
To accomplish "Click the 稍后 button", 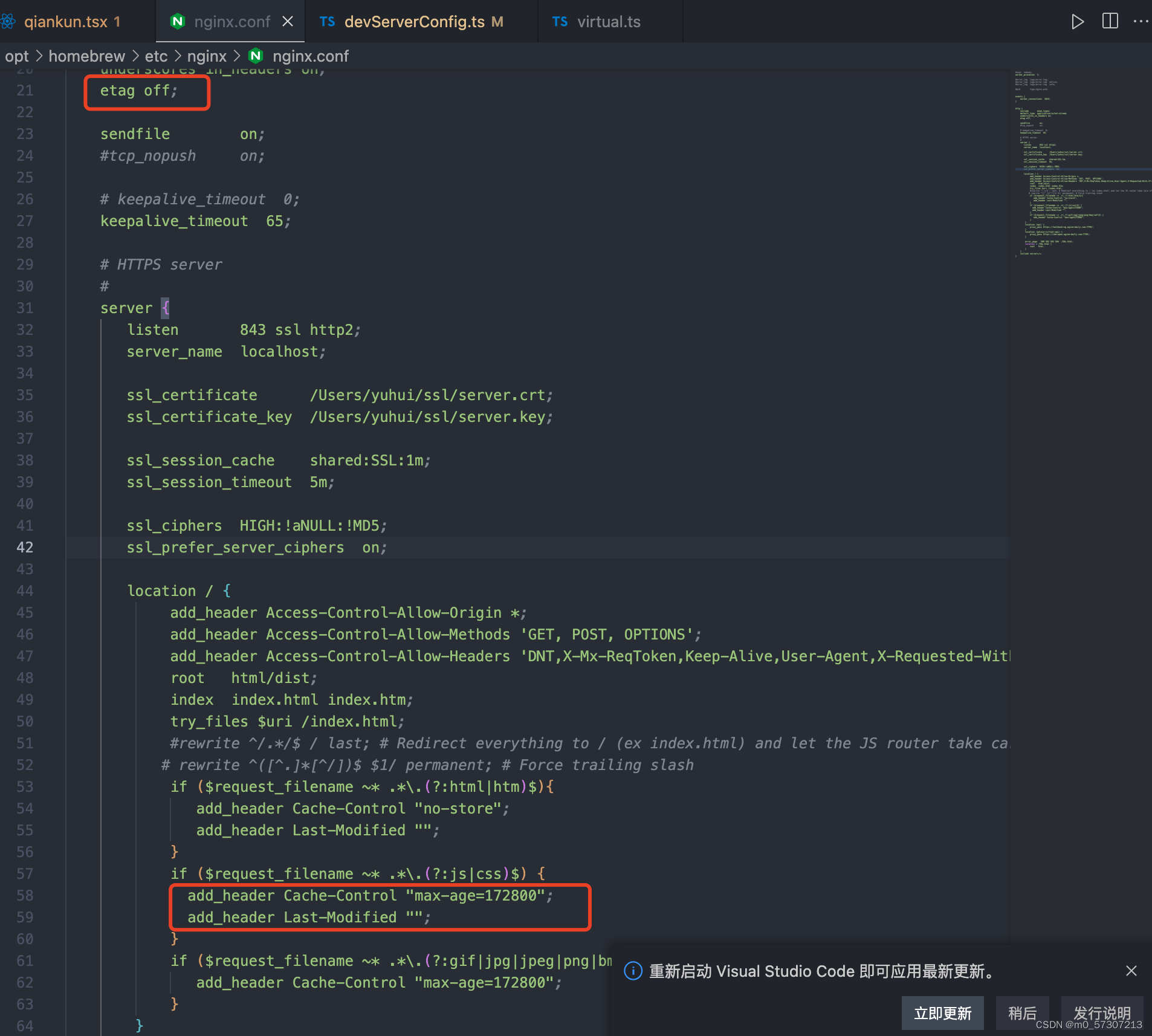I will point(1022,1013).
